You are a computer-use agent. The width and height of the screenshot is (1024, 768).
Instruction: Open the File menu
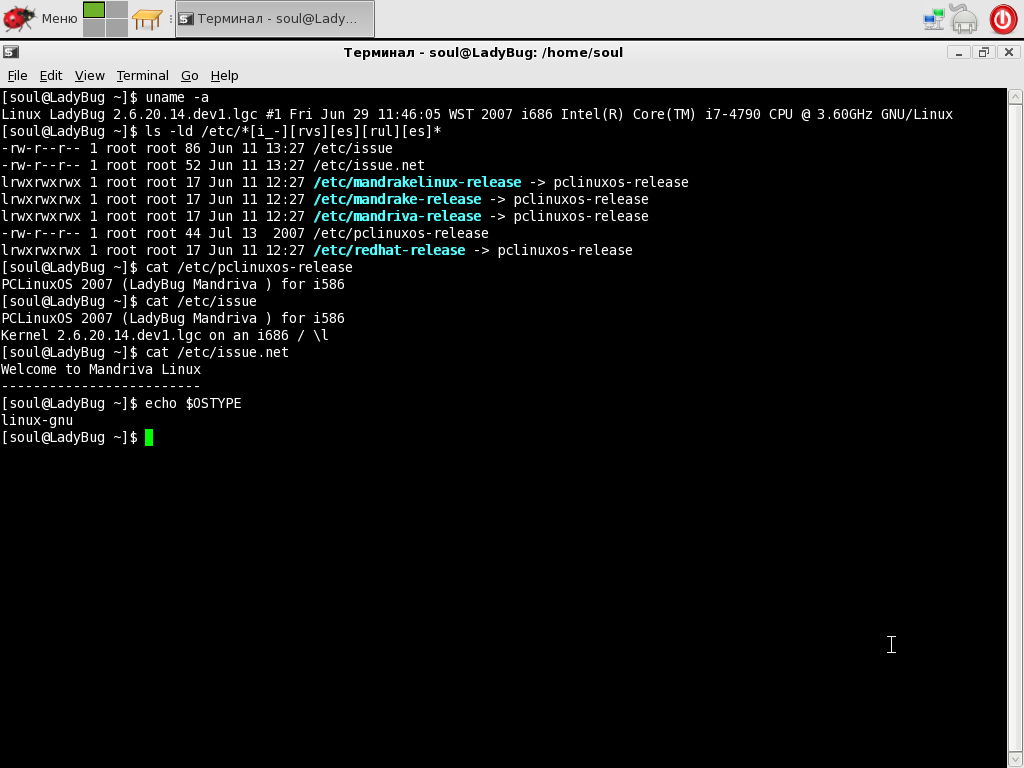pyautogui.click(x=18, y=76)
